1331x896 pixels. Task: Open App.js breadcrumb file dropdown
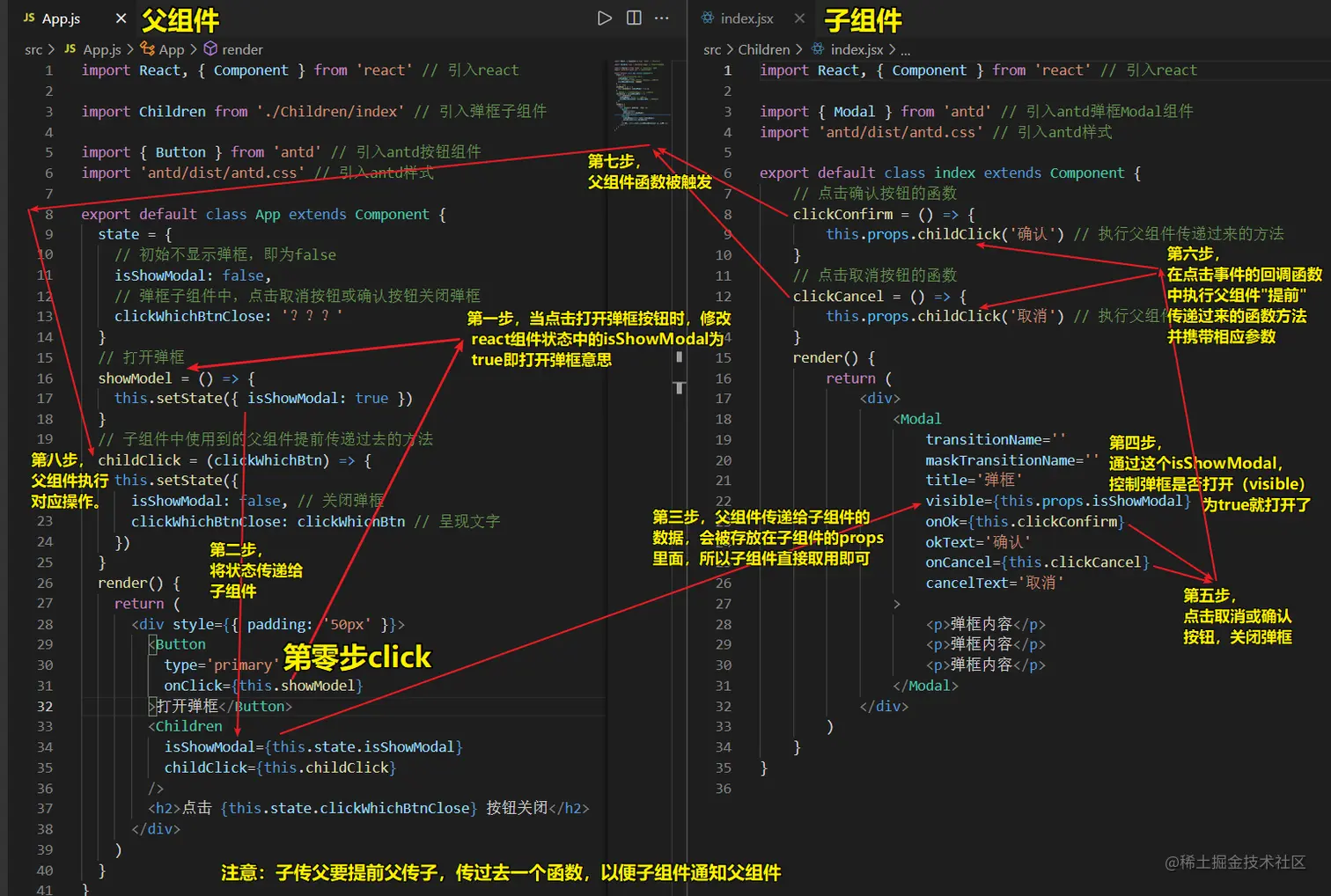pos(102,49)
